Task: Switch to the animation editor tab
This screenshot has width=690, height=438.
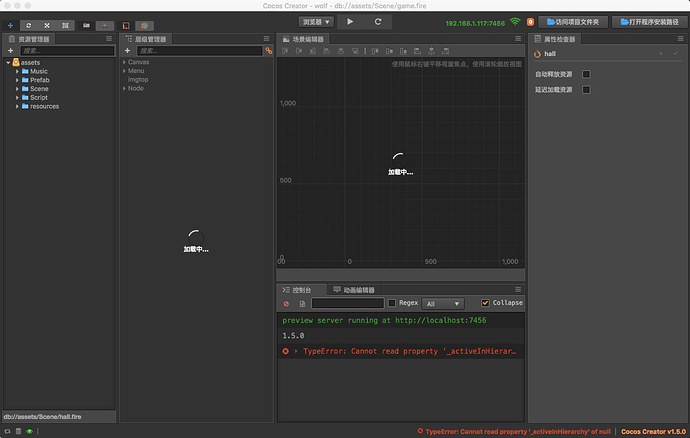Action: click(x=354, y=290)
